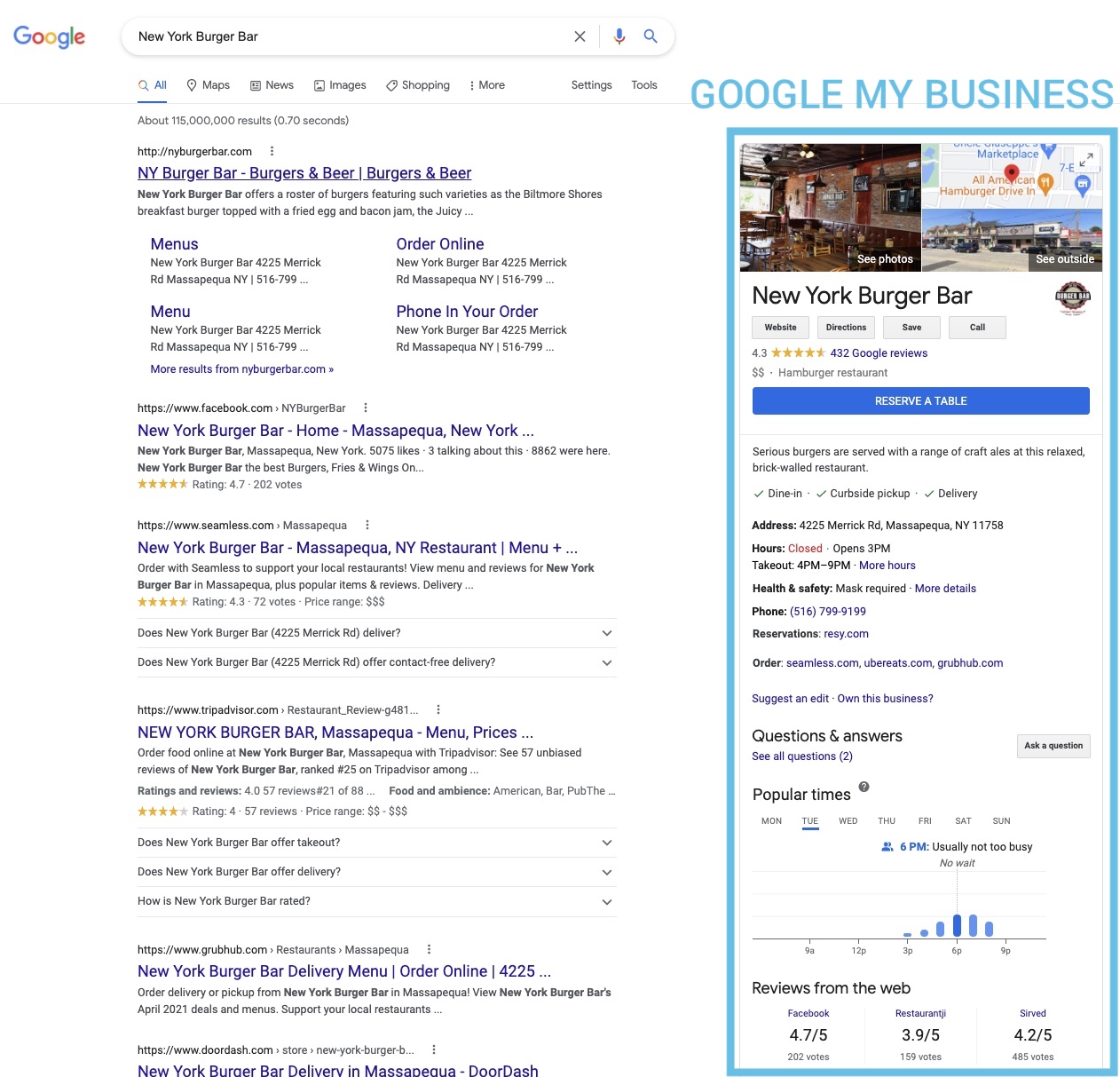The width and height of the screenshot is (1120, 1077).
Task: Open the More search categories menu
Action: 487,85
